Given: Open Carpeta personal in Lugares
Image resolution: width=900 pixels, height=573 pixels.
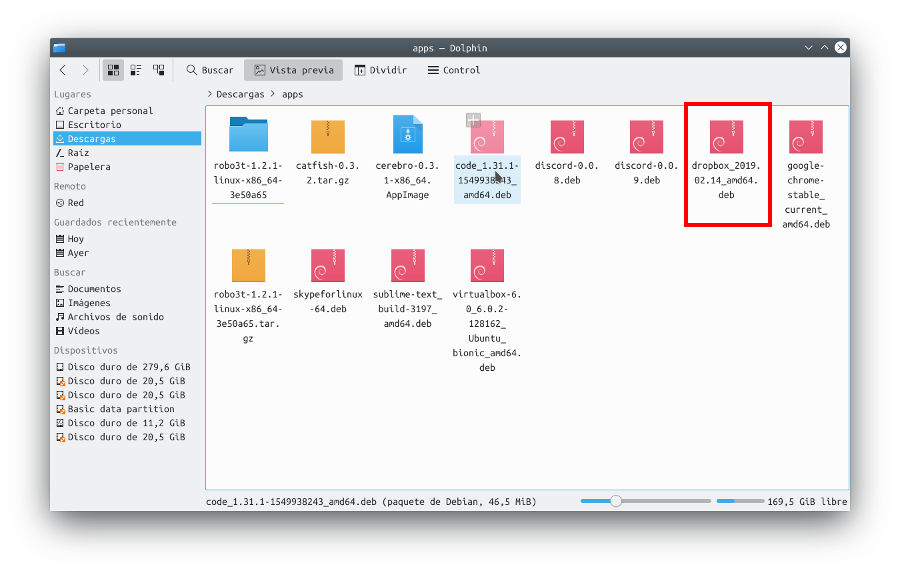Looking at the screenshot, I should 127,111.
